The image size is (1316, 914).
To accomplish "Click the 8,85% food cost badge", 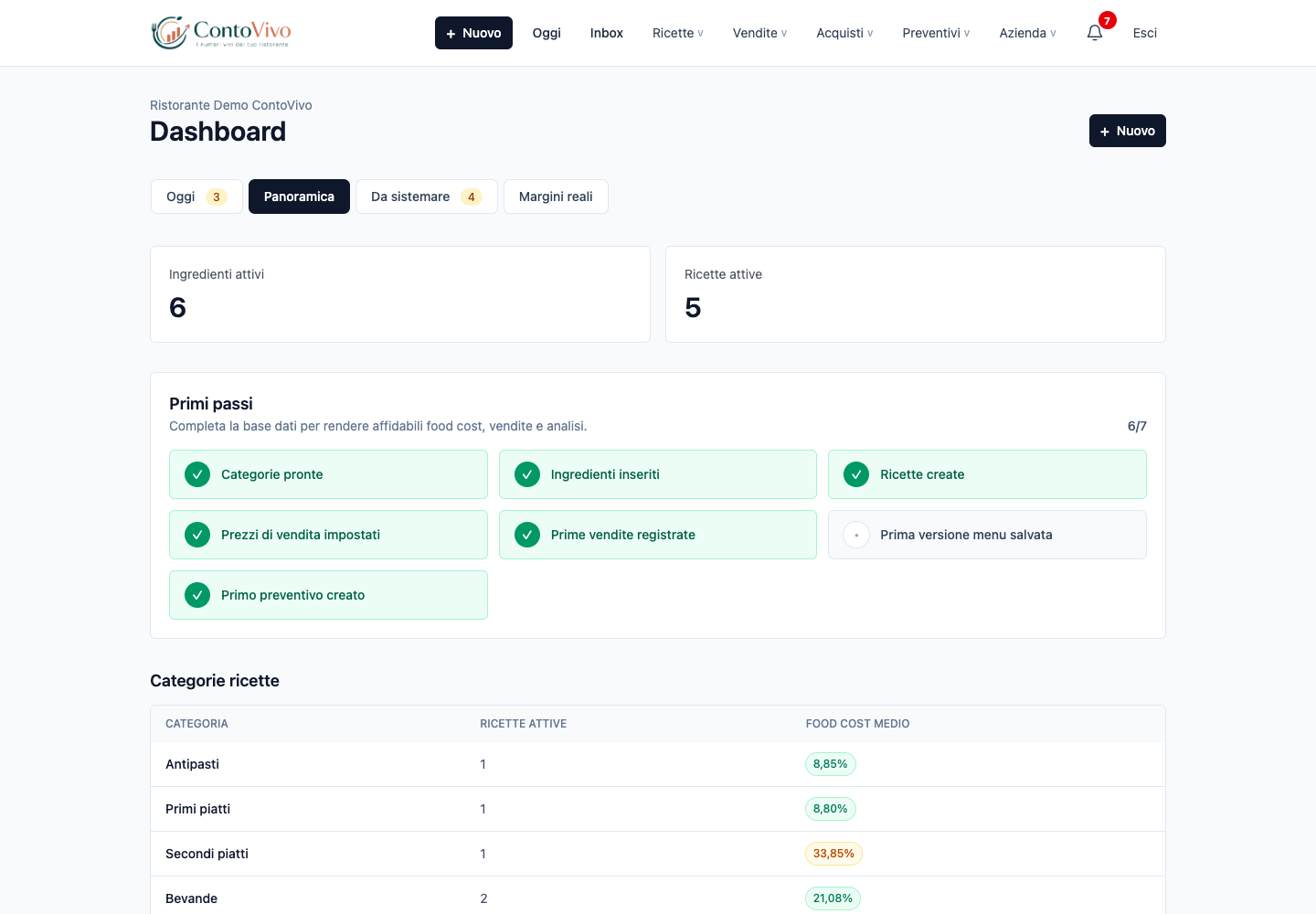I will [830, 764].
